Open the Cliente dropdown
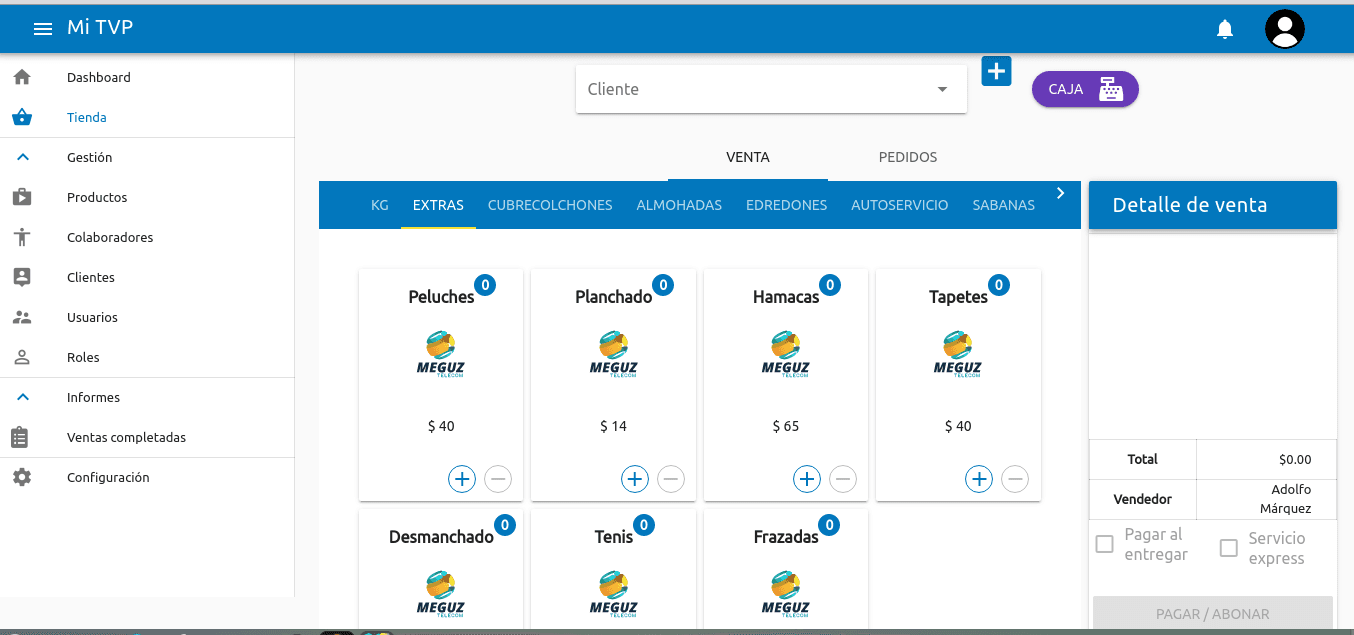This screenshot has width=1354, height=635. [771, 89]
